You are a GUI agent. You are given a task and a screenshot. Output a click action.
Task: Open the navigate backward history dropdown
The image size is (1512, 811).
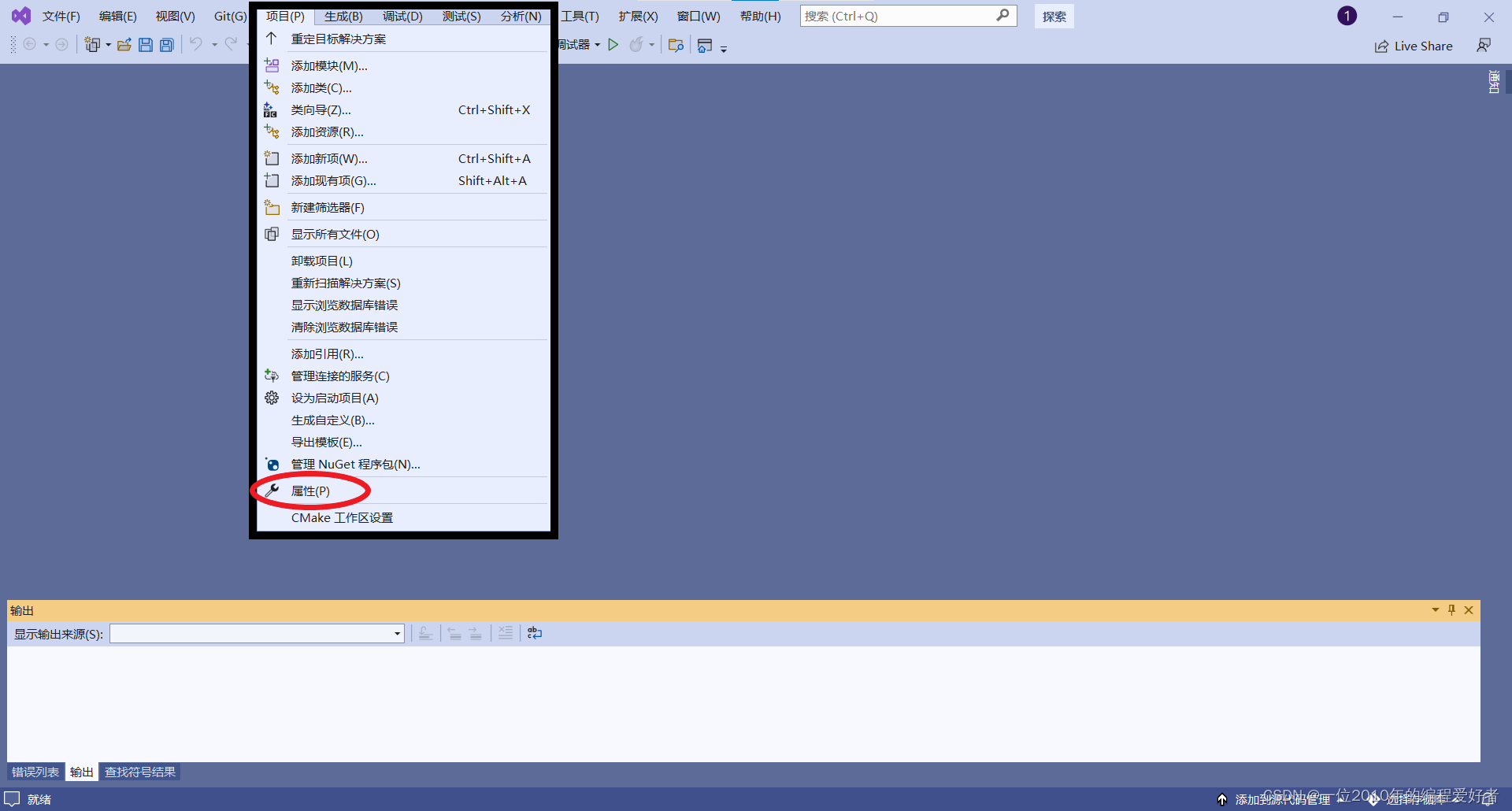[46, 45]
